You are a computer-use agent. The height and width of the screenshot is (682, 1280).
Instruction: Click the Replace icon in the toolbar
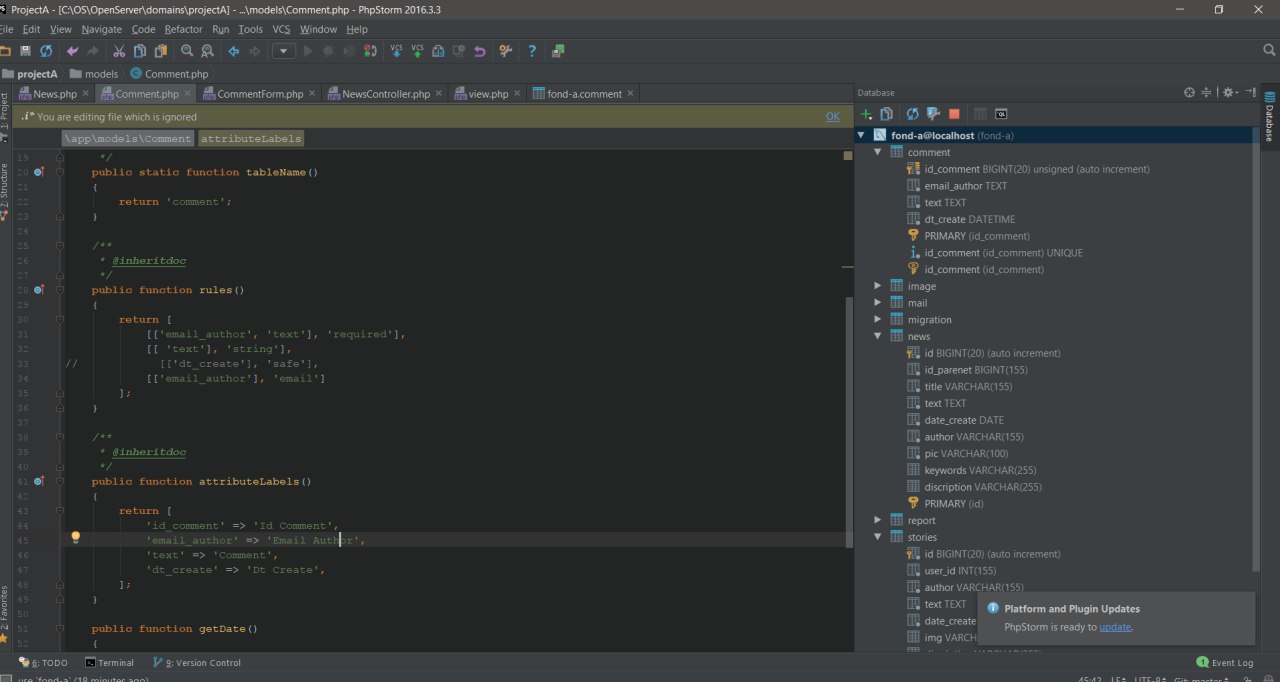[x=207, y=51]
